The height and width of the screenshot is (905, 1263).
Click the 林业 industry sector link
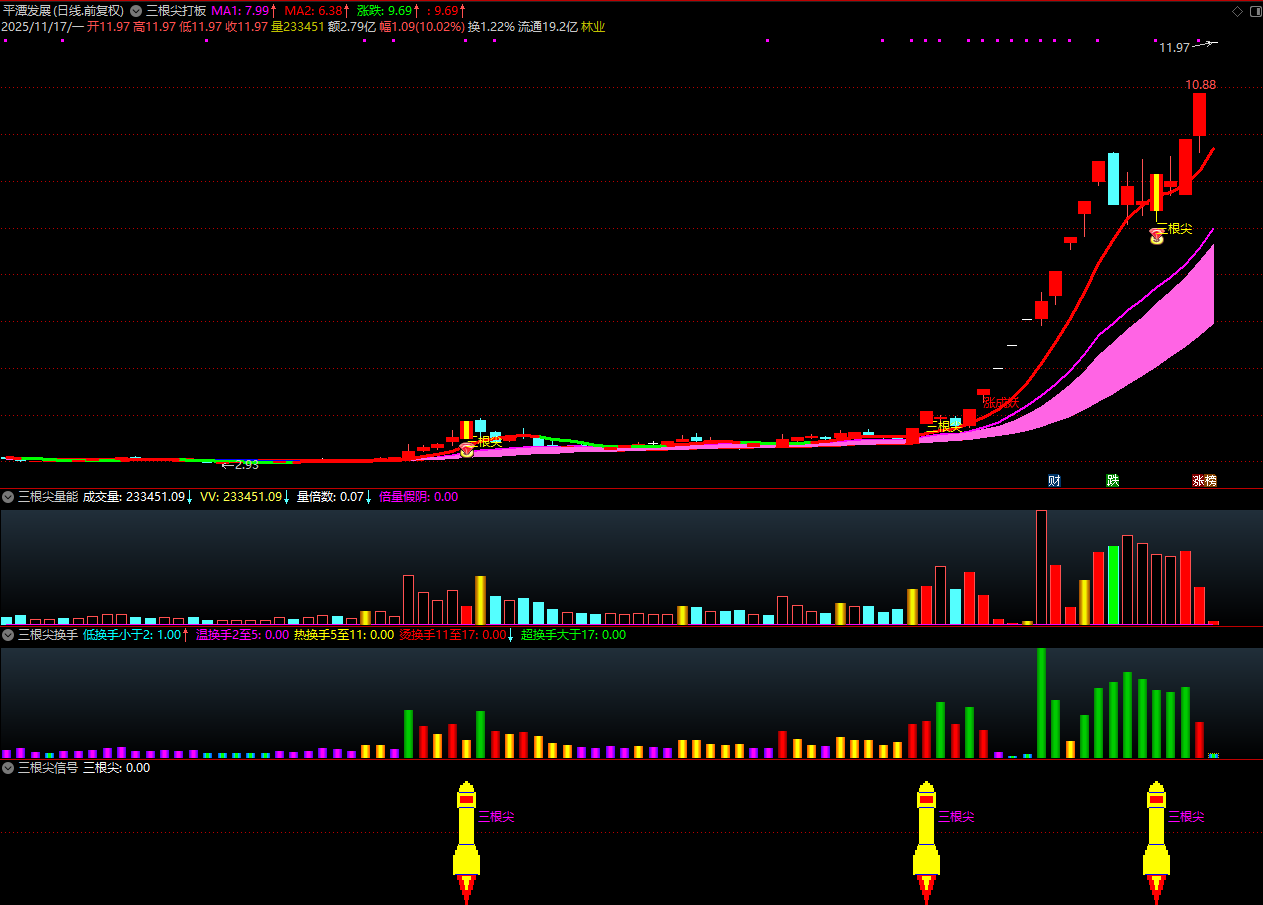(593, 27)
